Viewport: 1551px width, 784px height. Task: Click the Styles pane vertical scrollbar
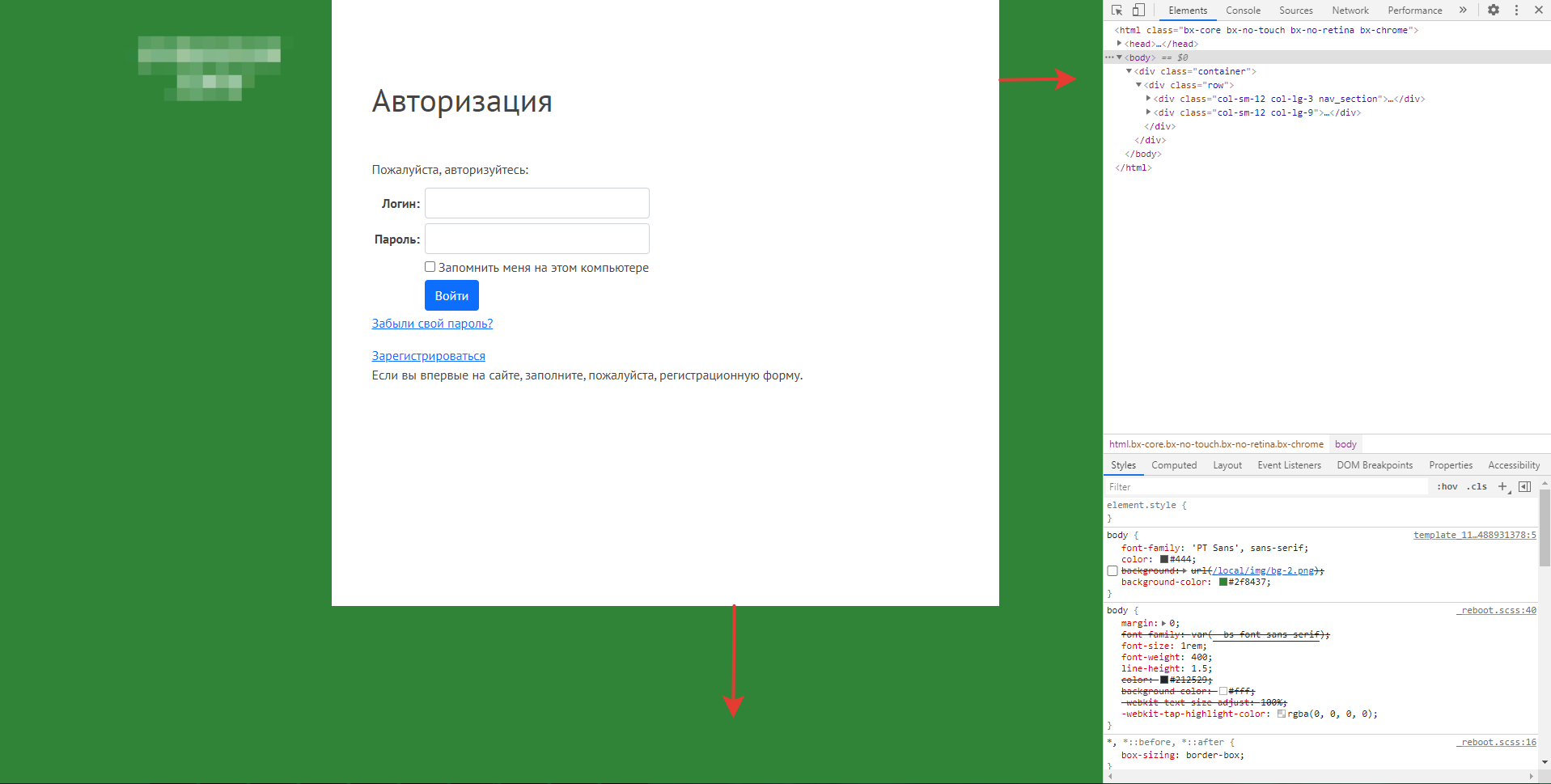[1545, 527]
